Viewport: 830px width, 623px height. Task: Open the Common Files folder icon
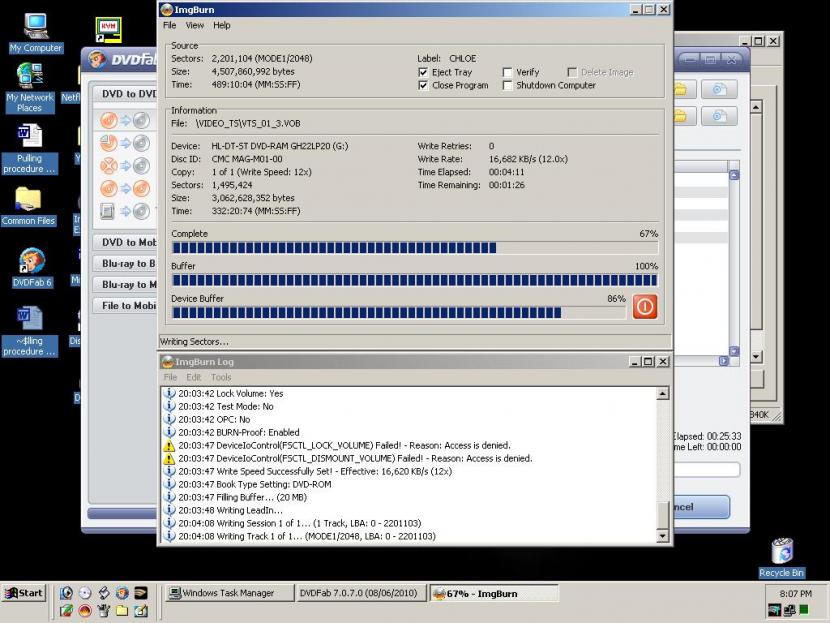pos(28,199)
